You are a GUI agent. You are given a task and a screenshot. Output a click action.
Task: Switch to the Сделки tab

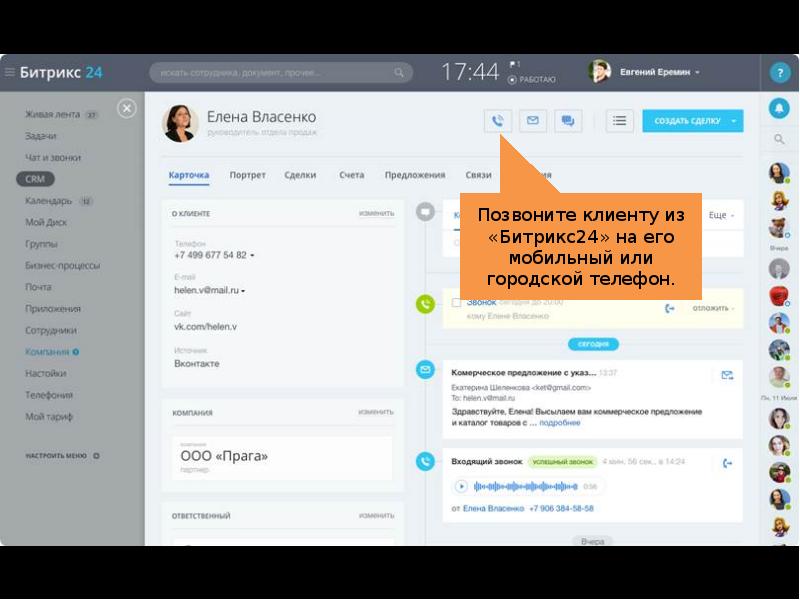pyautogui.click(x=300, y=175)
